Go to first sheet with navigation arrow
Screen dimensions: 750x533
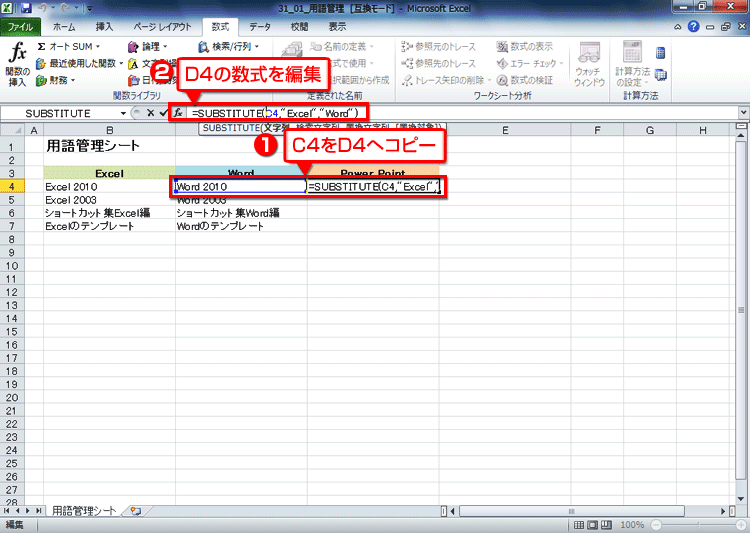point(6,511)
